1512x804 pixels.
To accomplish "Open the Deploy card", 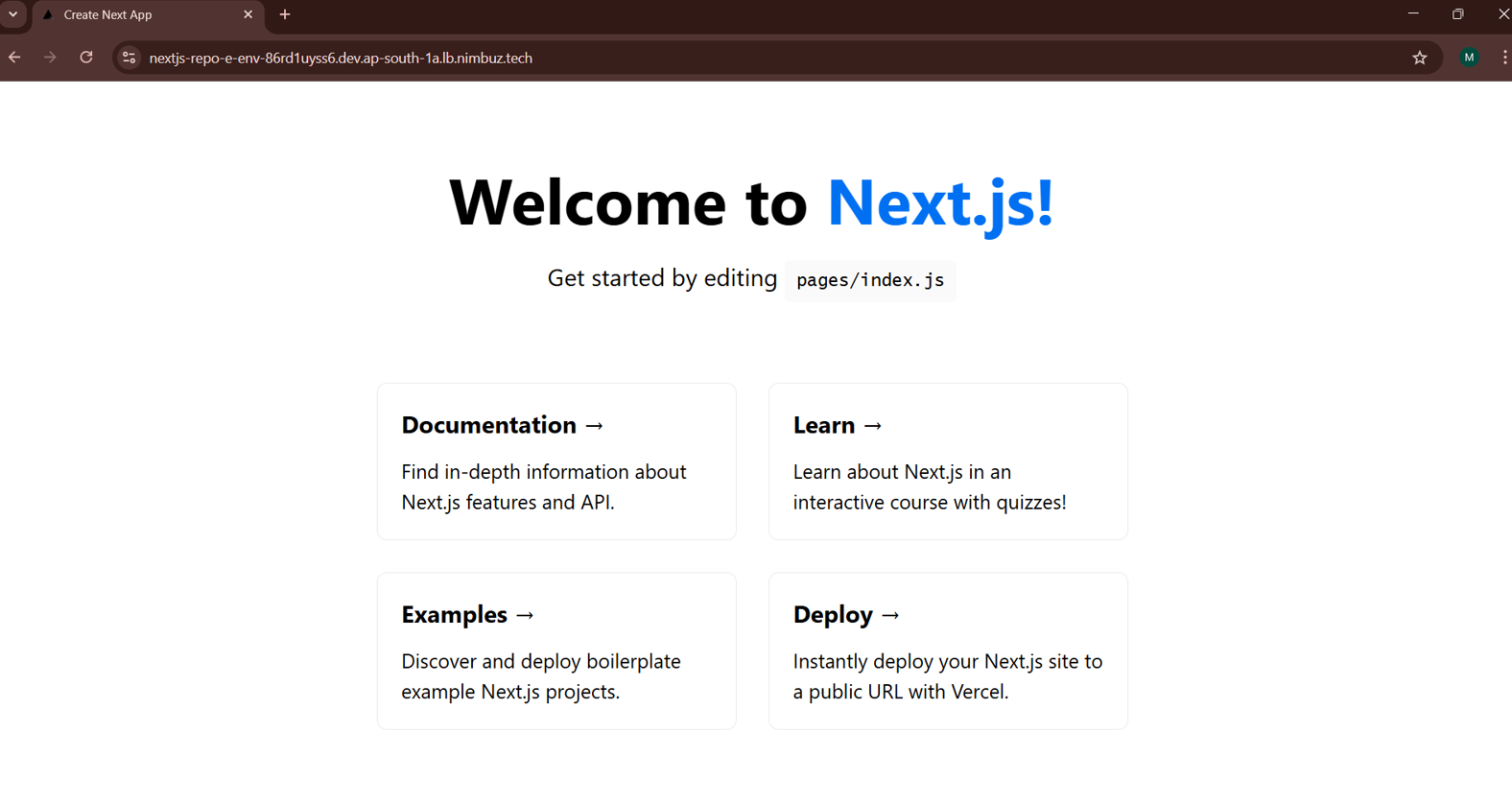I will tap(948, 650).
